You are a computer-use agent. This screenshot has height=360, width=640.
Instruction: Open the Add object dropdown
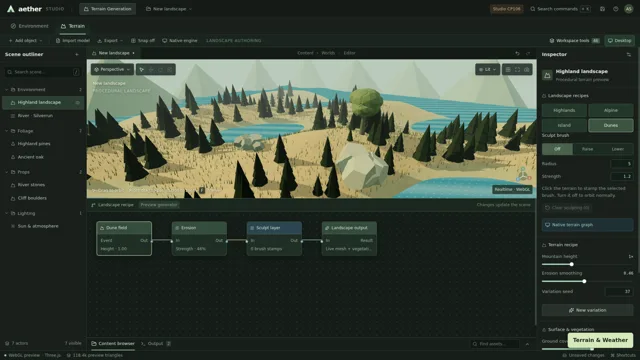25,40
